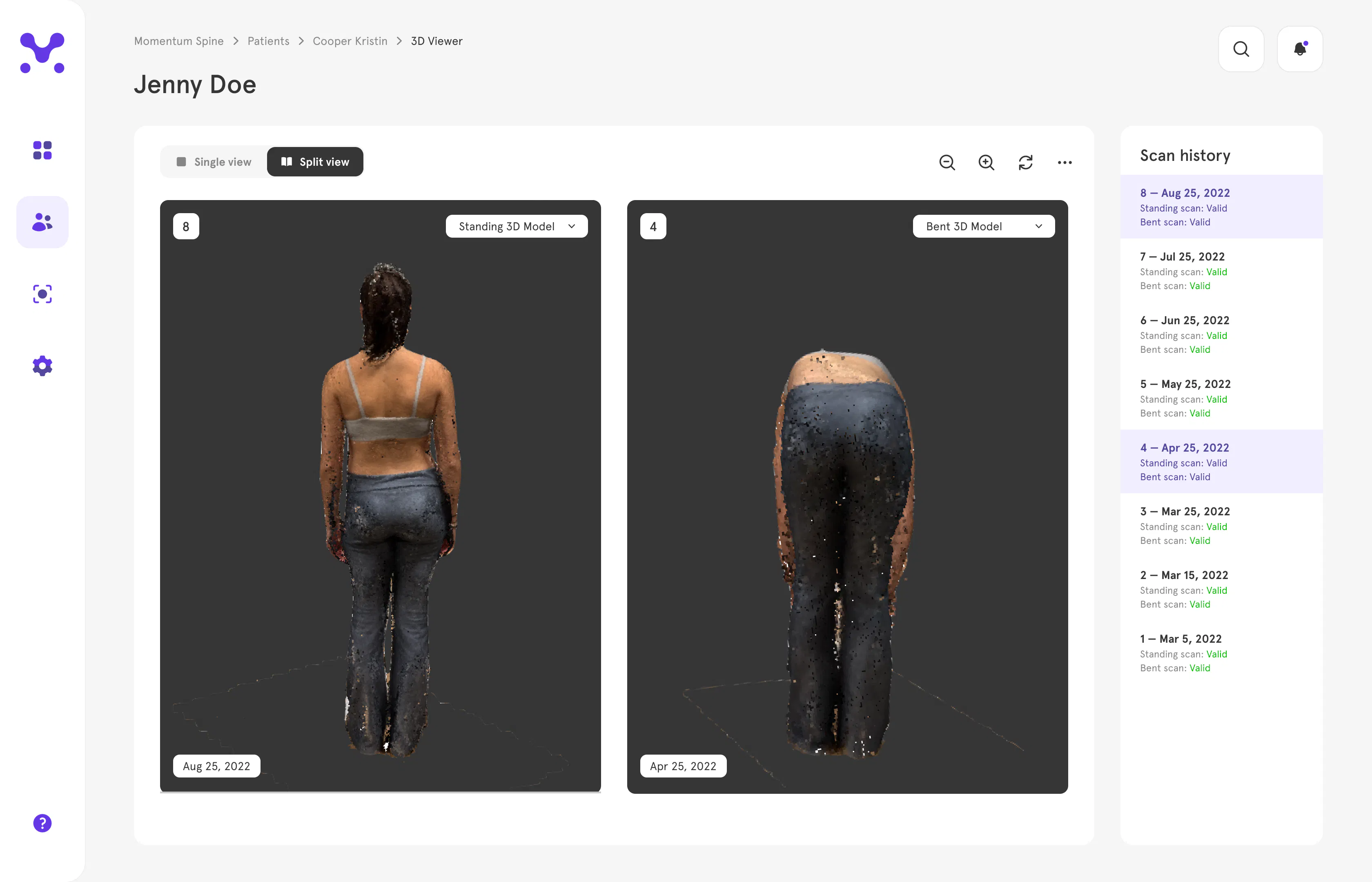Screen dimensions: 1372x882
Task: Select scan 3 – Mar 25, 2022
Action: tap(1221, 525)
